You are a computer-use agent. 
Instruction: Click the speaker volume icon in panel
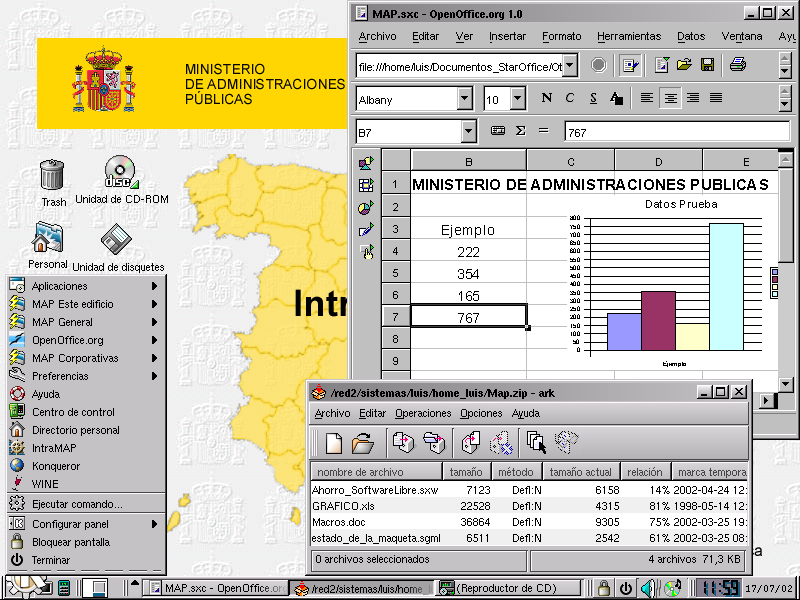click(x=647, y=588)
